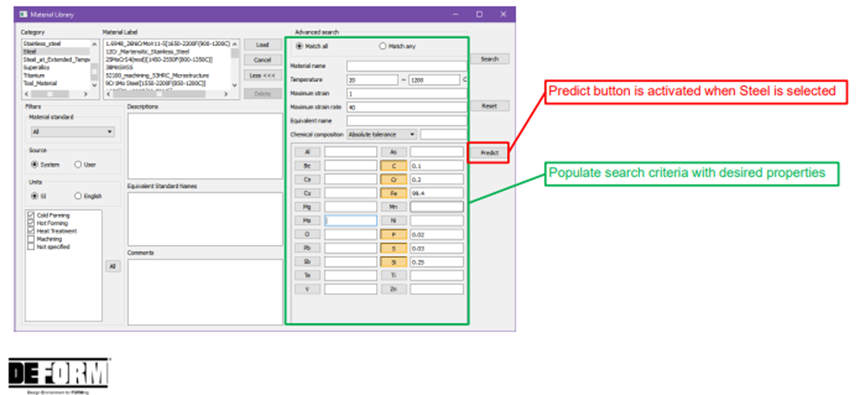The height and width of the screenshot is (395, 865).
Task: Check the Not specified filter
Action: [31, 247]
